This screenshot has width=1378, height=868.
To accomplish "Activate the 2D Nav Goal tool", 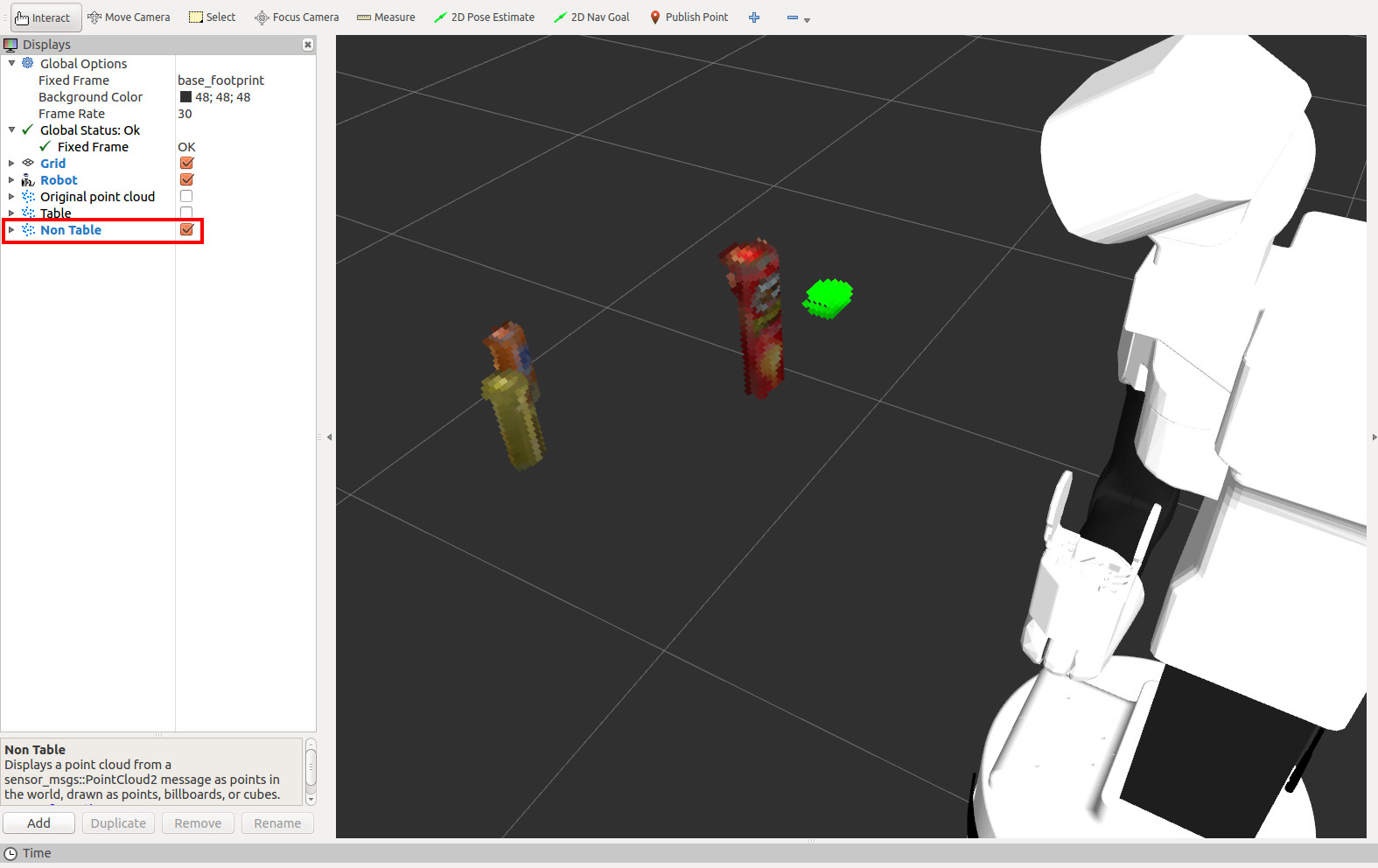I will pos(591,17).
